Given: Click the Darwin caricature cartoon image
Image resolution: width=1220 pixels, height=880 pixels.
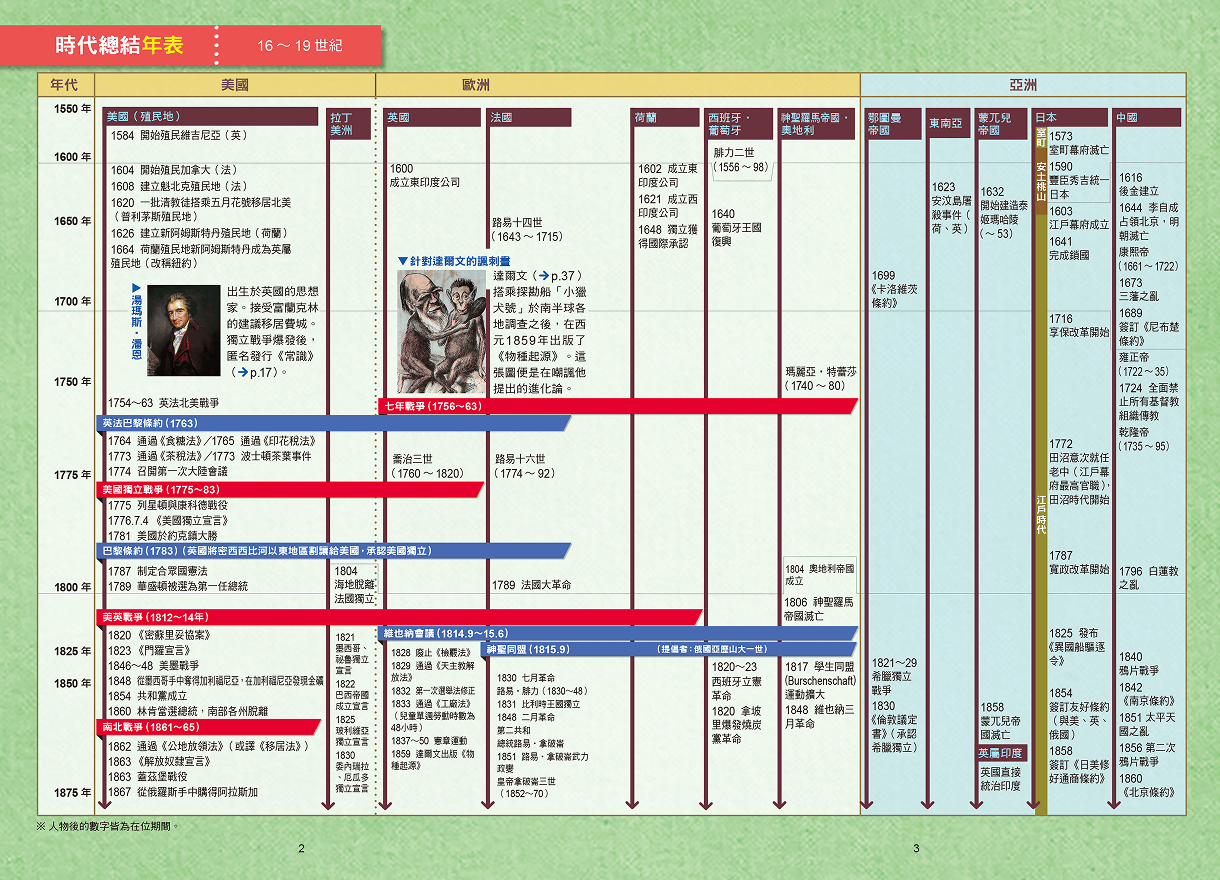Looking at the screenshot, I should [x=442, y=332].
